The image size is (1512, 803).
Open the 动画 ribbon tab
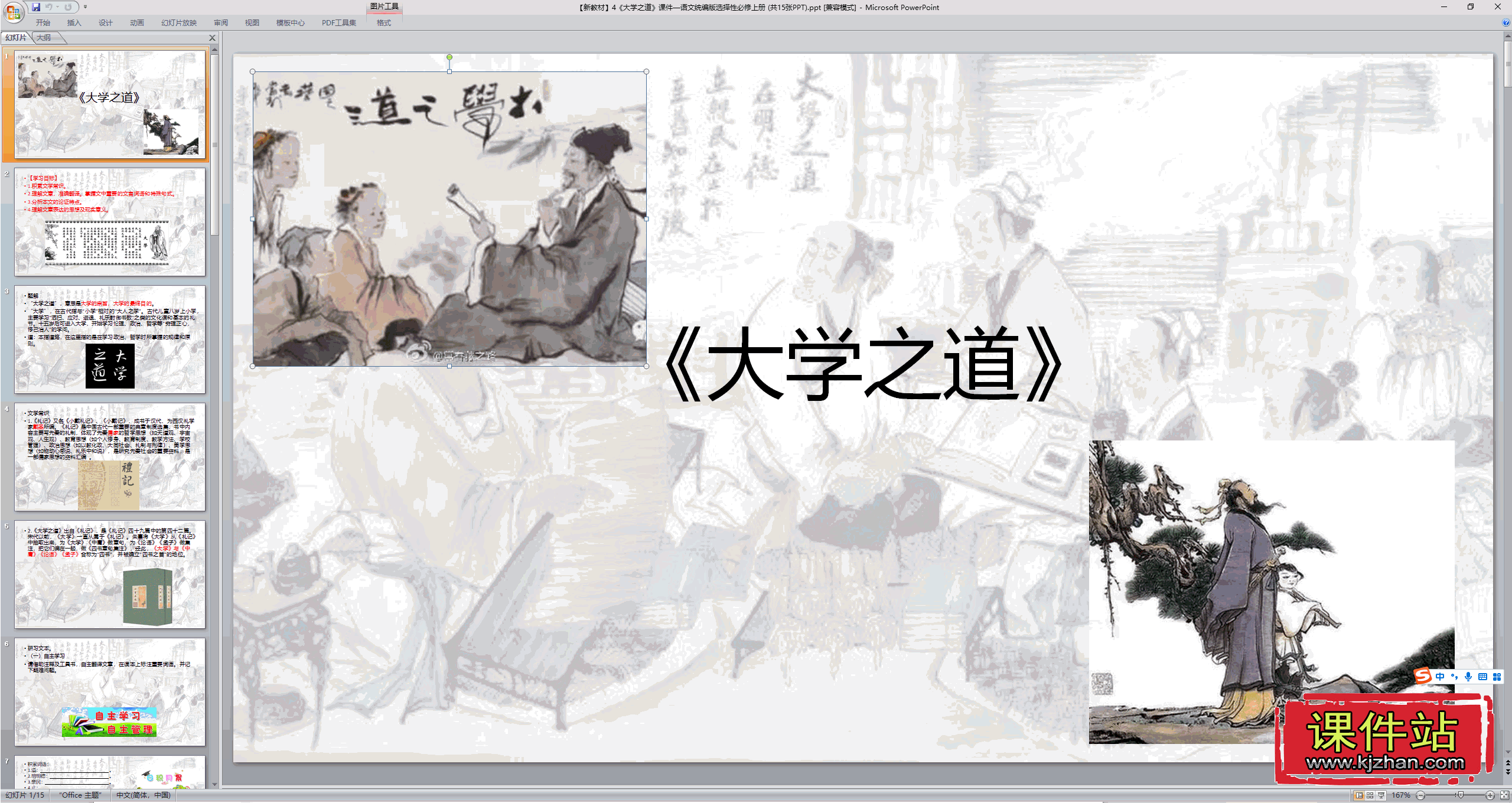137,23
